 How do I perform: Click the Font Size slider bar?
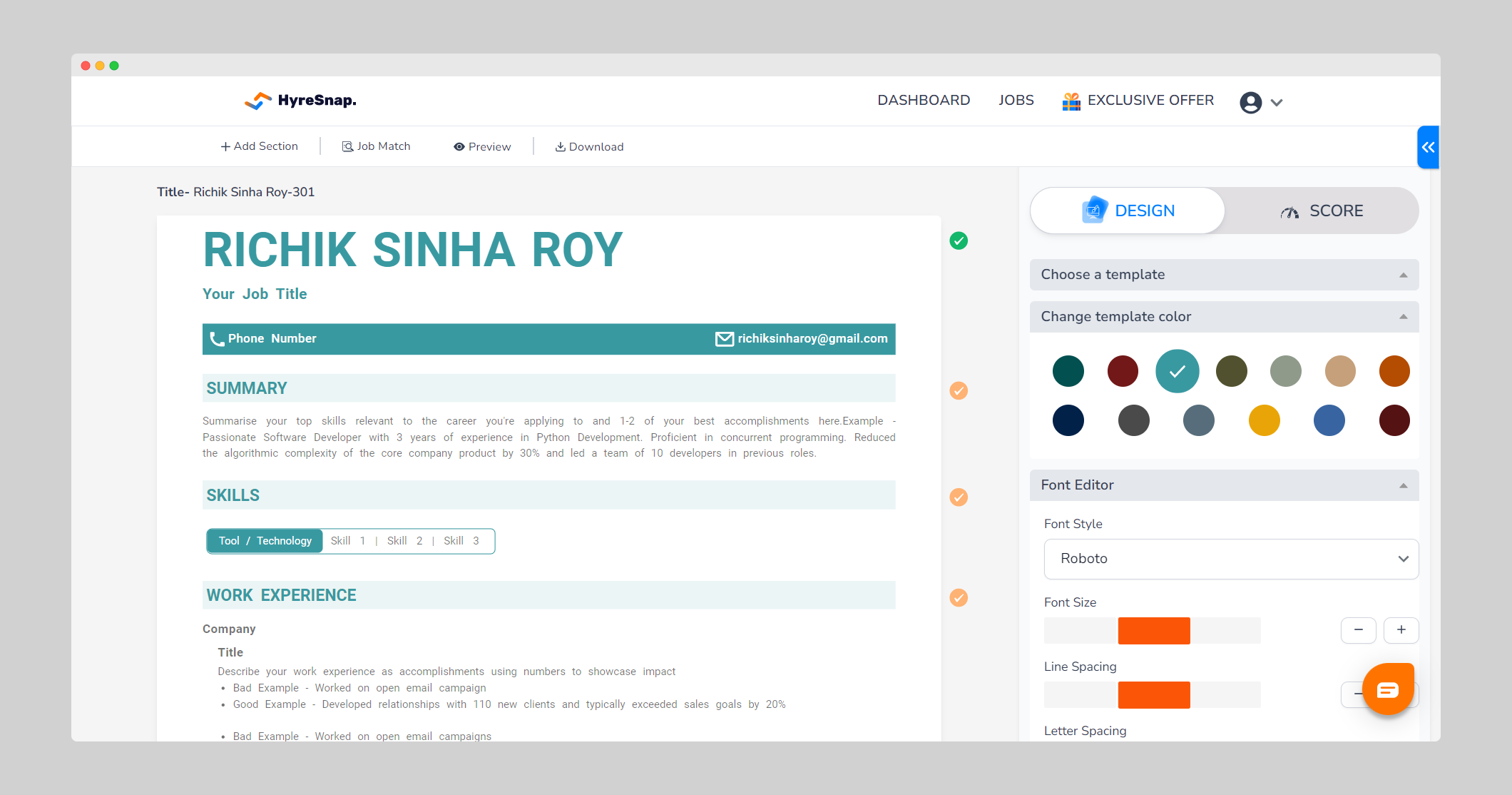click(x=1153, y=631)
